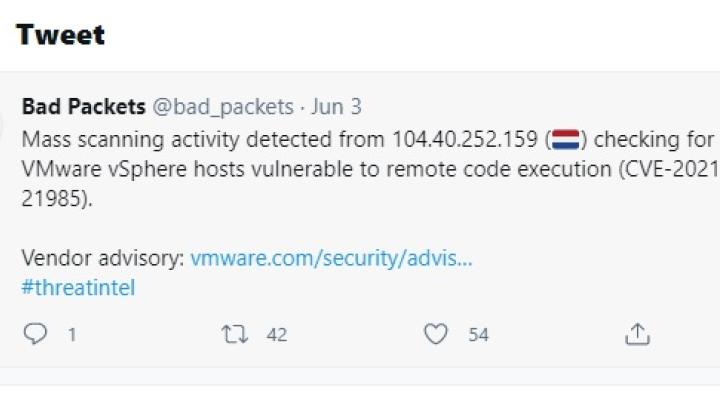The width and height of the screenshot is (720, 405).
Task: Open the Jun 3 timestamp
Action: [x=337, y=107]
